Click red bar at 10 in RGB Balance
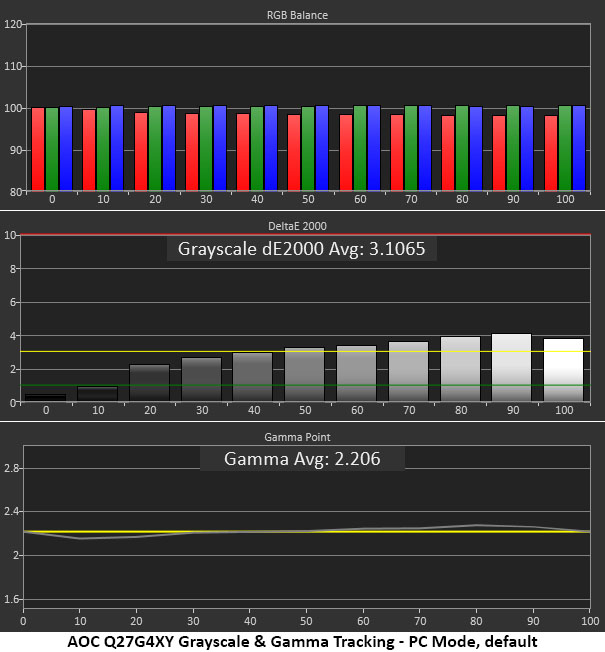 point(89,150)
